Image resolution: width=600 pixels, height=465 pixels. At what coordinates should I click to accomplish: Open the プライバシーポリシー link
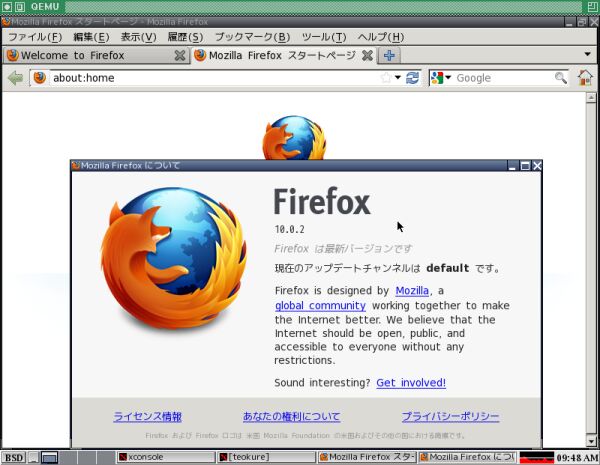(450, 416)
